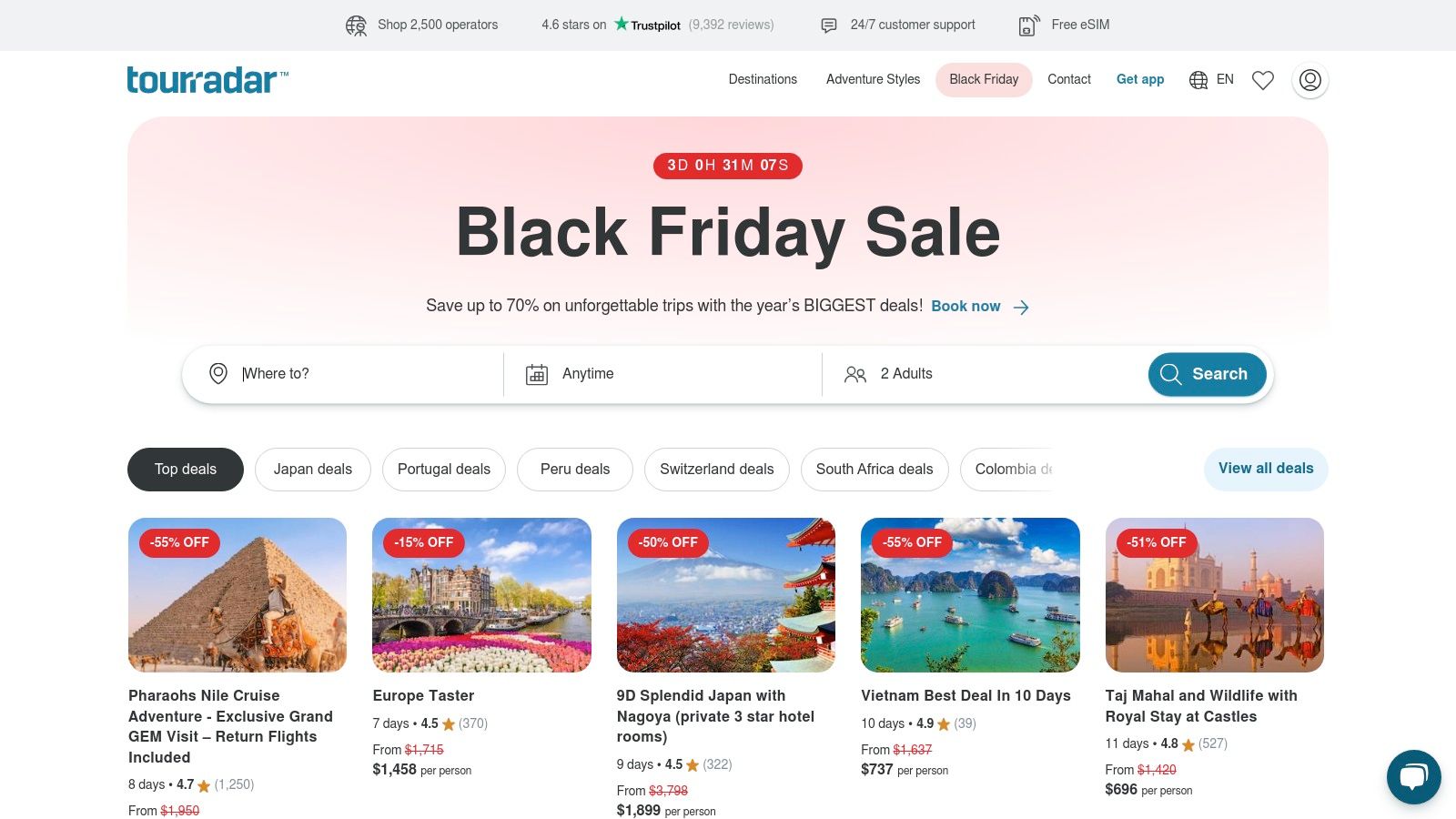Click the location pin icon in search
1456x819 pixels.
pos(218,374)
